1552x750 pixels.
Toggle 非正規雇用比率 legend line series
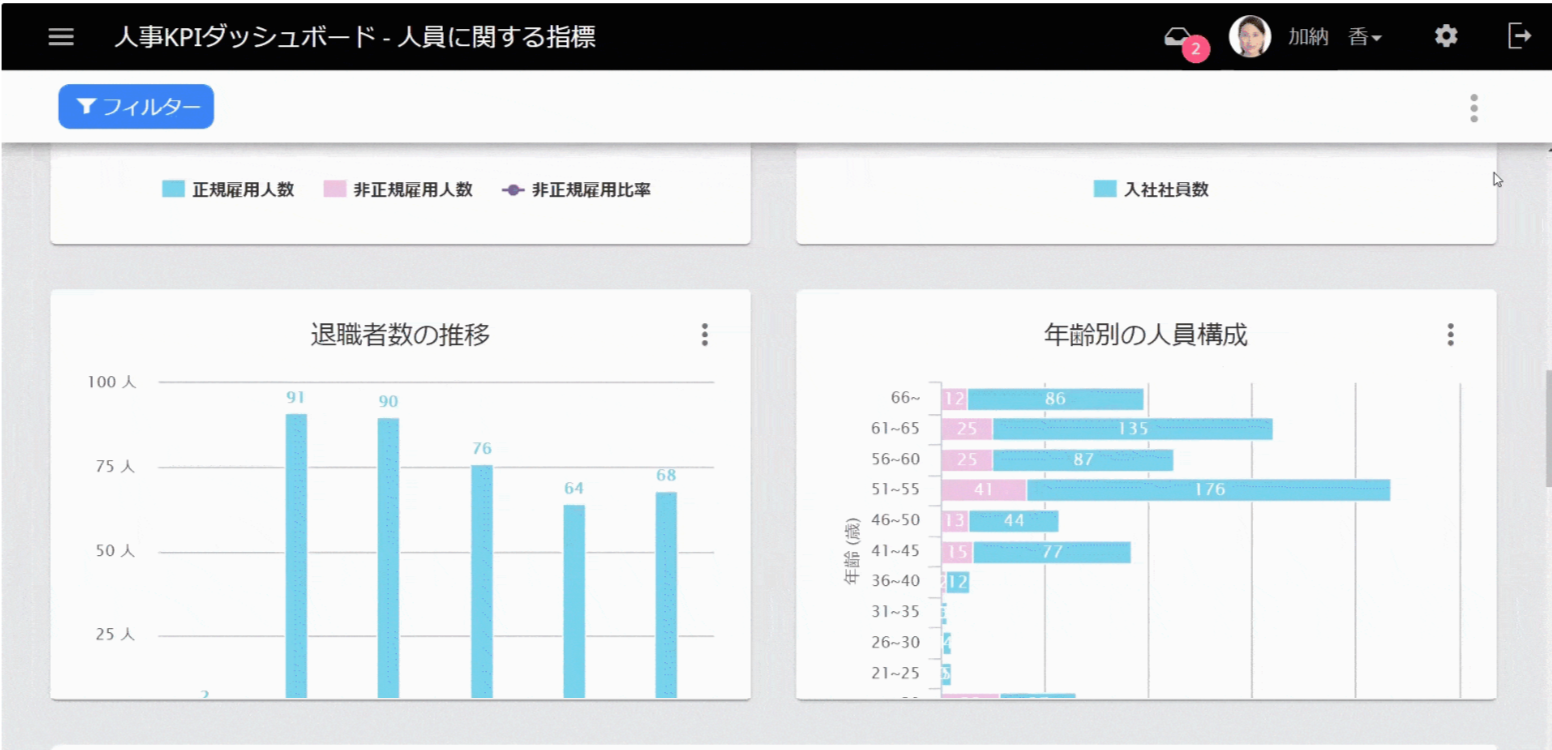(x=577, y=190)
